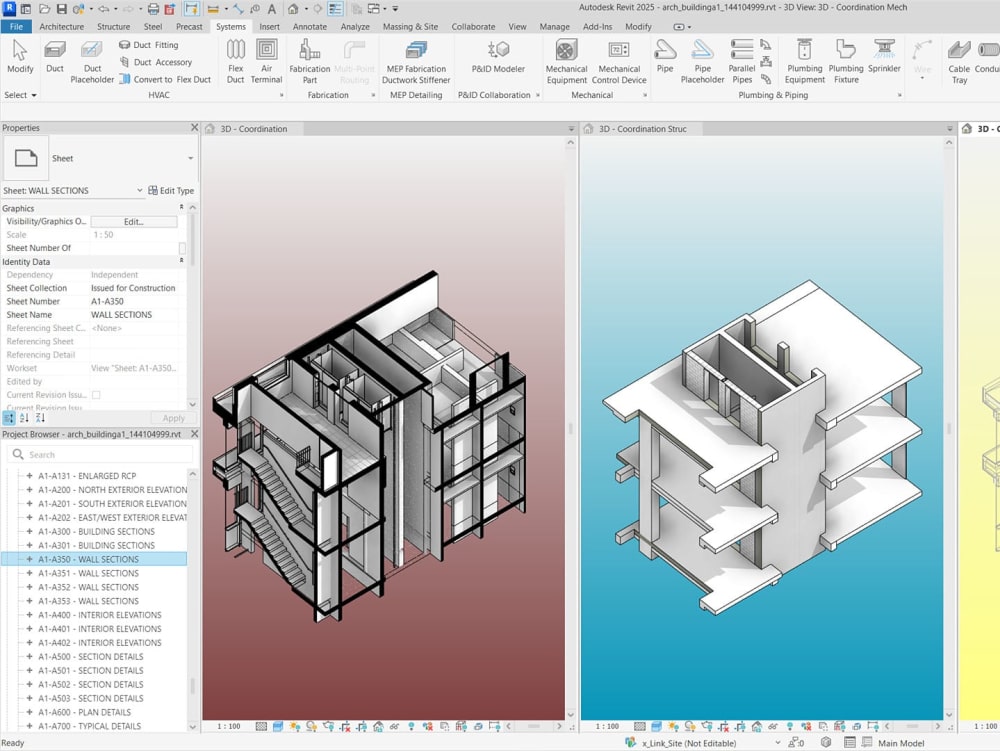Open the active workset dropdown in status bar
This screenshot has width=1000, height=751.
tap(777, 743)
